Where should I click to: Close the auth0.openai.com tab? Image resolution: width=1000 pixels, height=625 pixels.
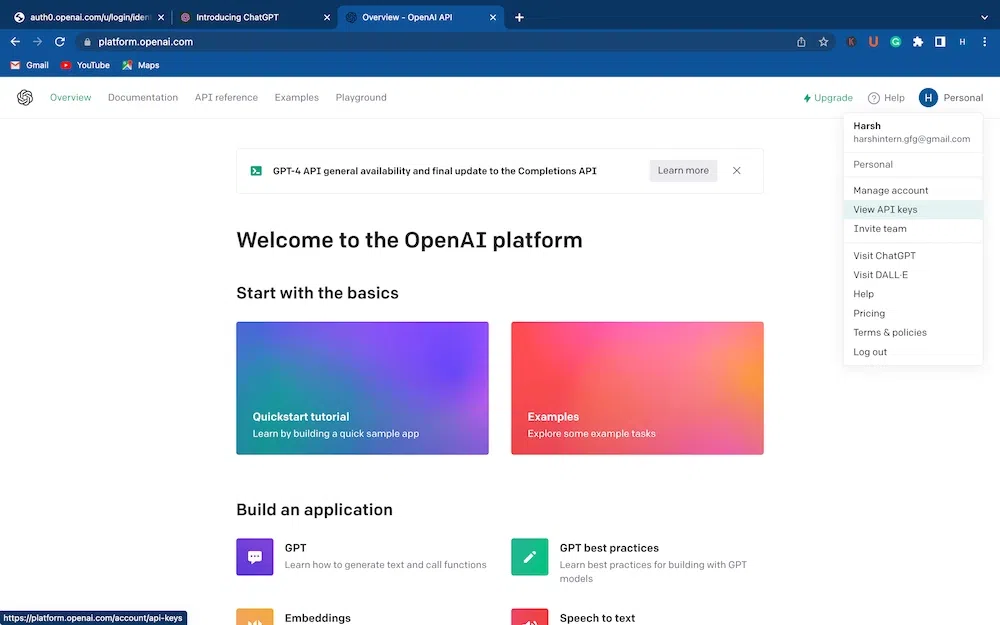point(161,17)
